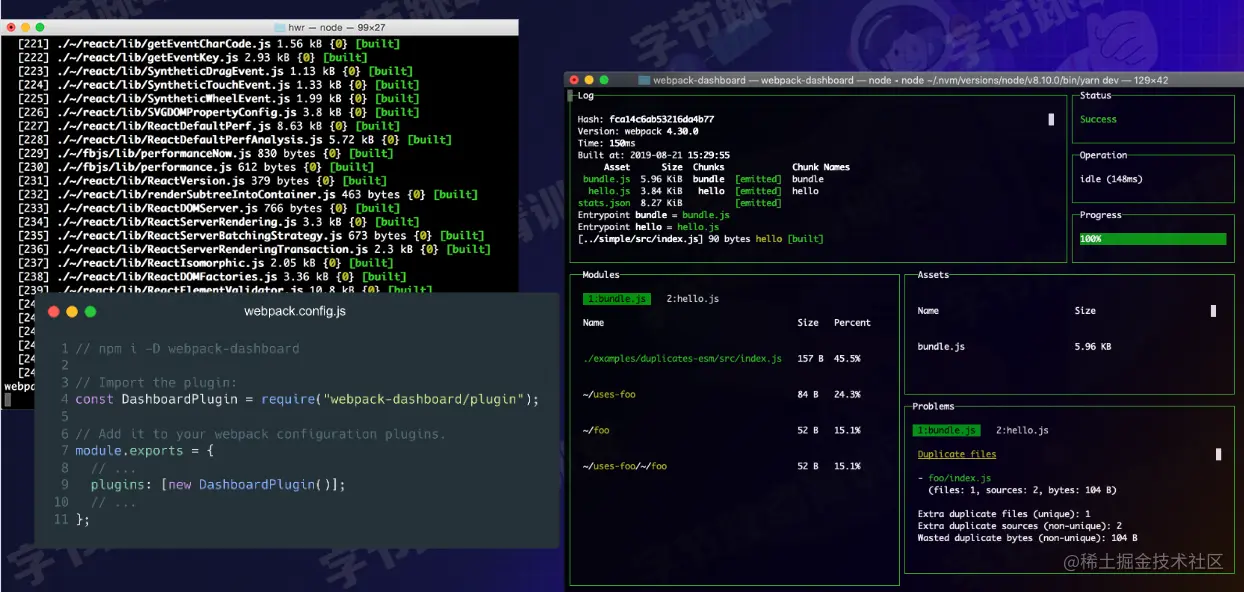Image resolution: width=1244 pixels, height=592 pixels.
Task: Click Entrypoint bundle = bundle.js line
Action: [x=654, y=215]
